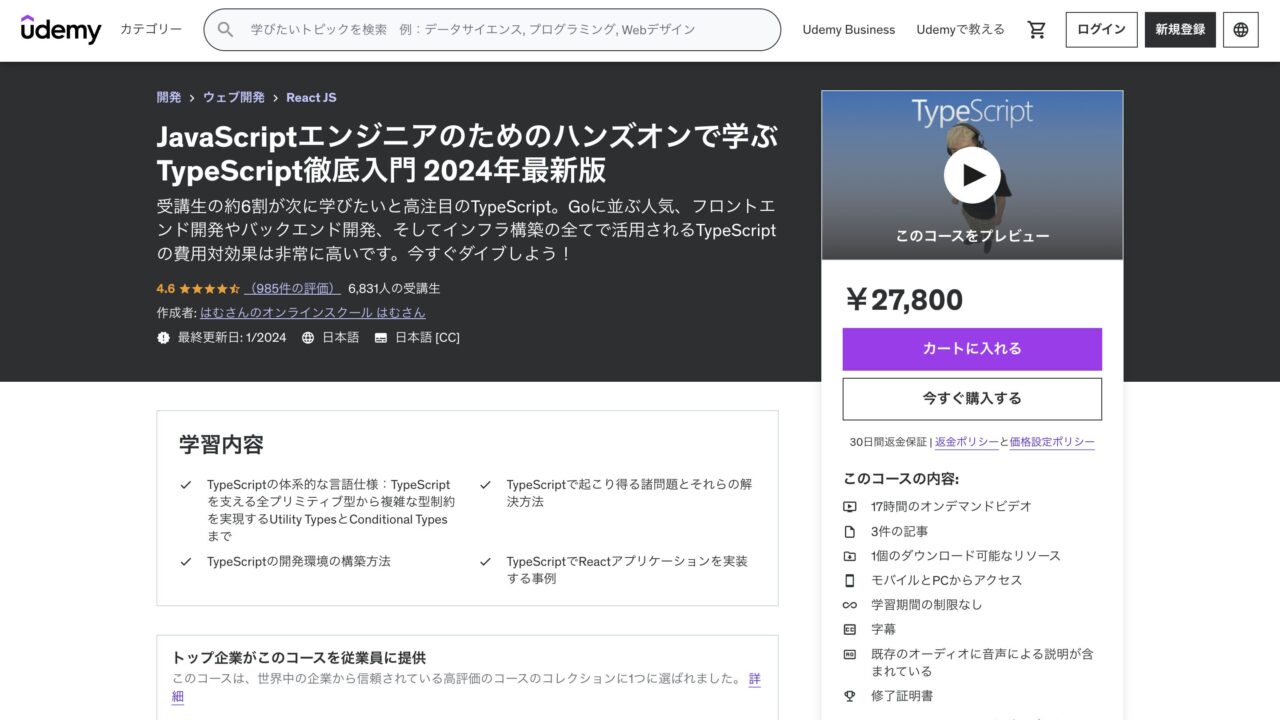Click the video icon next to 17時間のオンデマンドビデオ
1280x720 pixels.
850,507
